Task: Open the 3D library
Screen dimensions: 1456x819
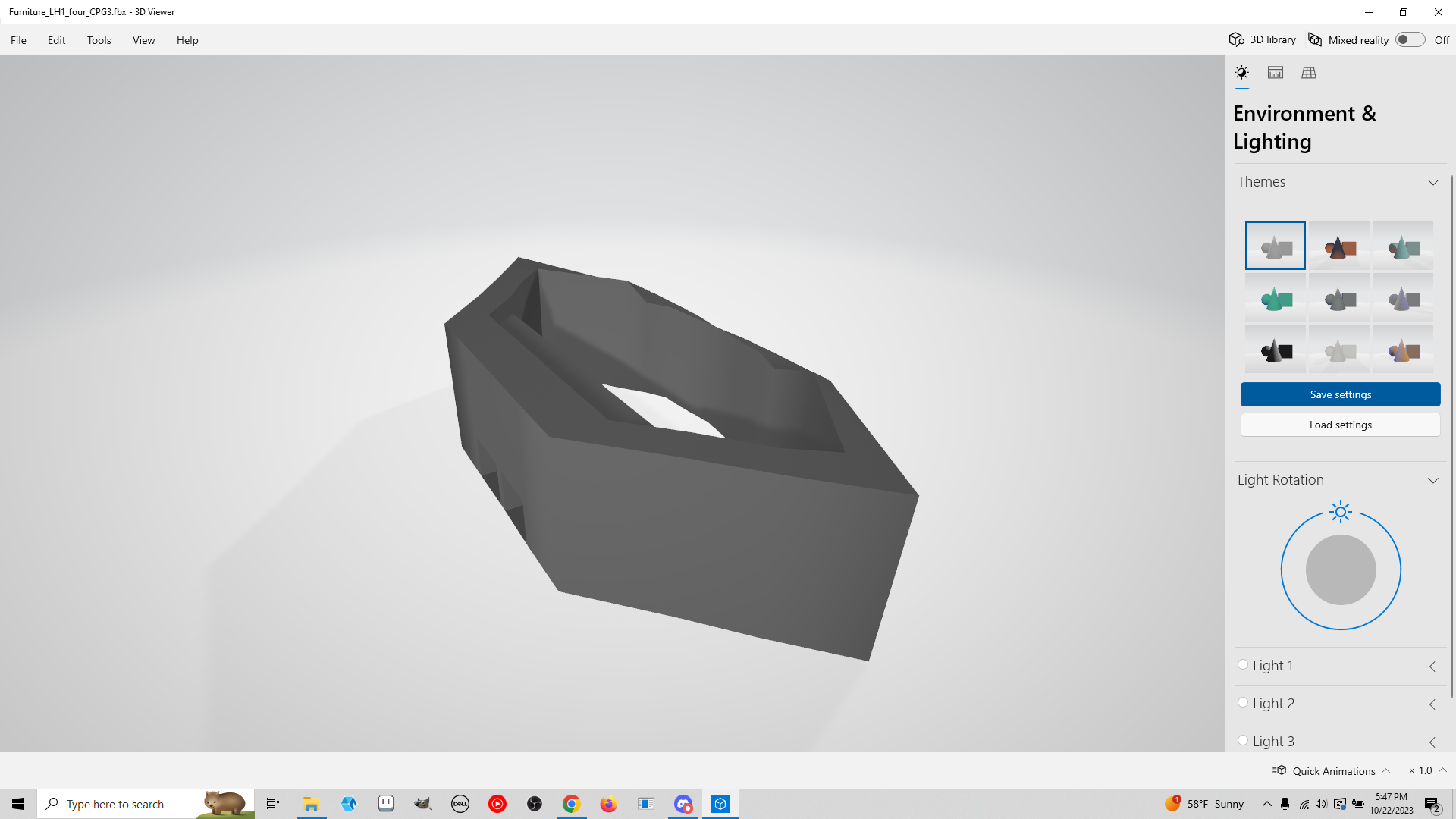Action: [x=1263, y=39]
